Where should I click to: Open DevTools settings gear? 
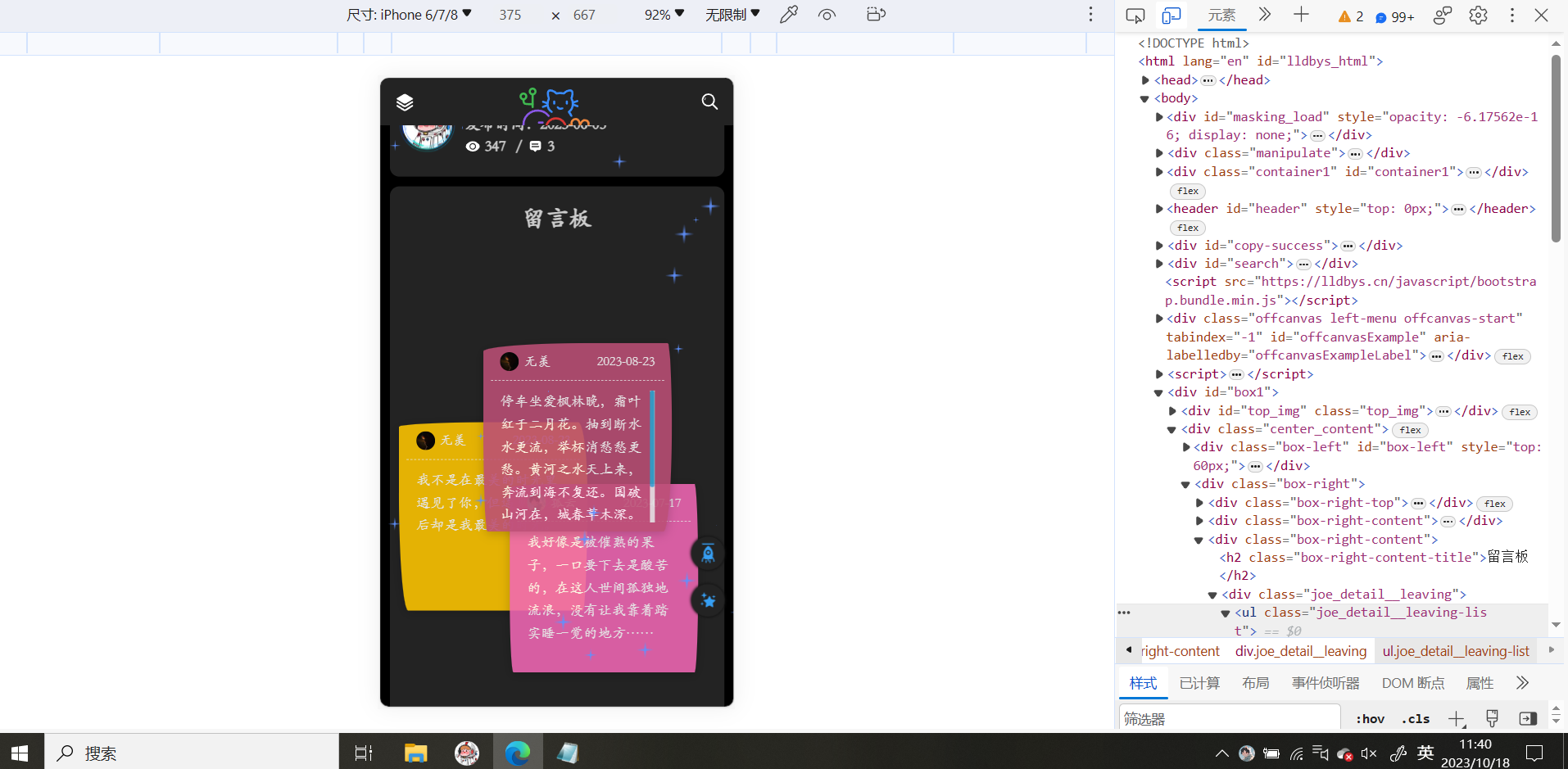pos(1478,15)
